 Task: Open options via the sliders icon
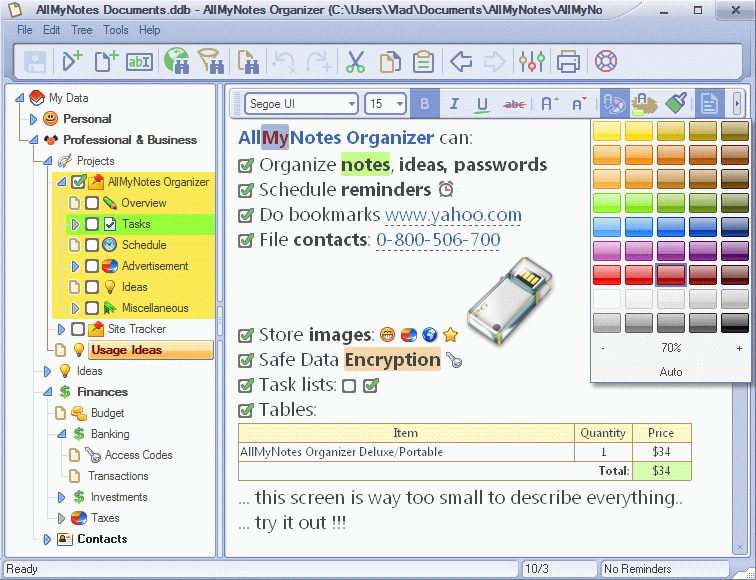pos(532,62)
